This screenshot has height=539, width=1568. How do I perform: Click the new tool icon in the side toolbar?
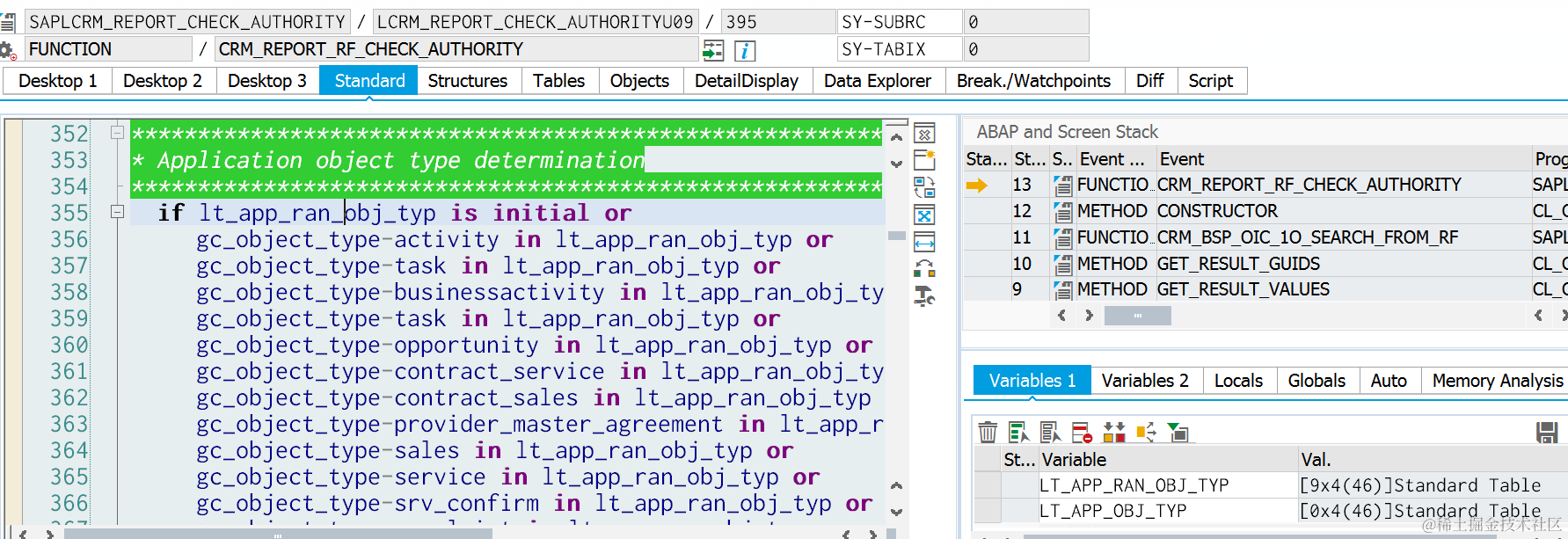(x=924, y=160)
